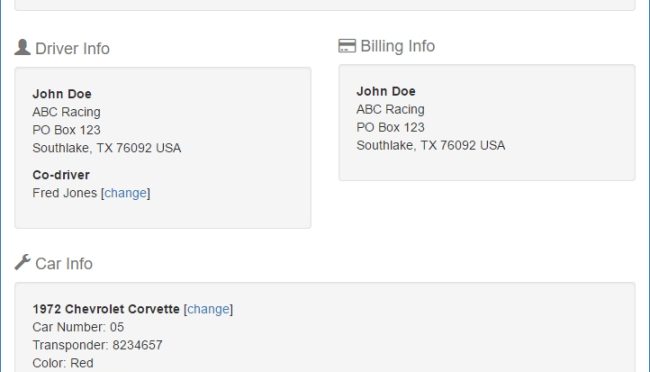The width and height of the screenshot is (650, 372).
Task: Change the 1972 Chevrolet Corvette car
Action: tap(209, 309)
